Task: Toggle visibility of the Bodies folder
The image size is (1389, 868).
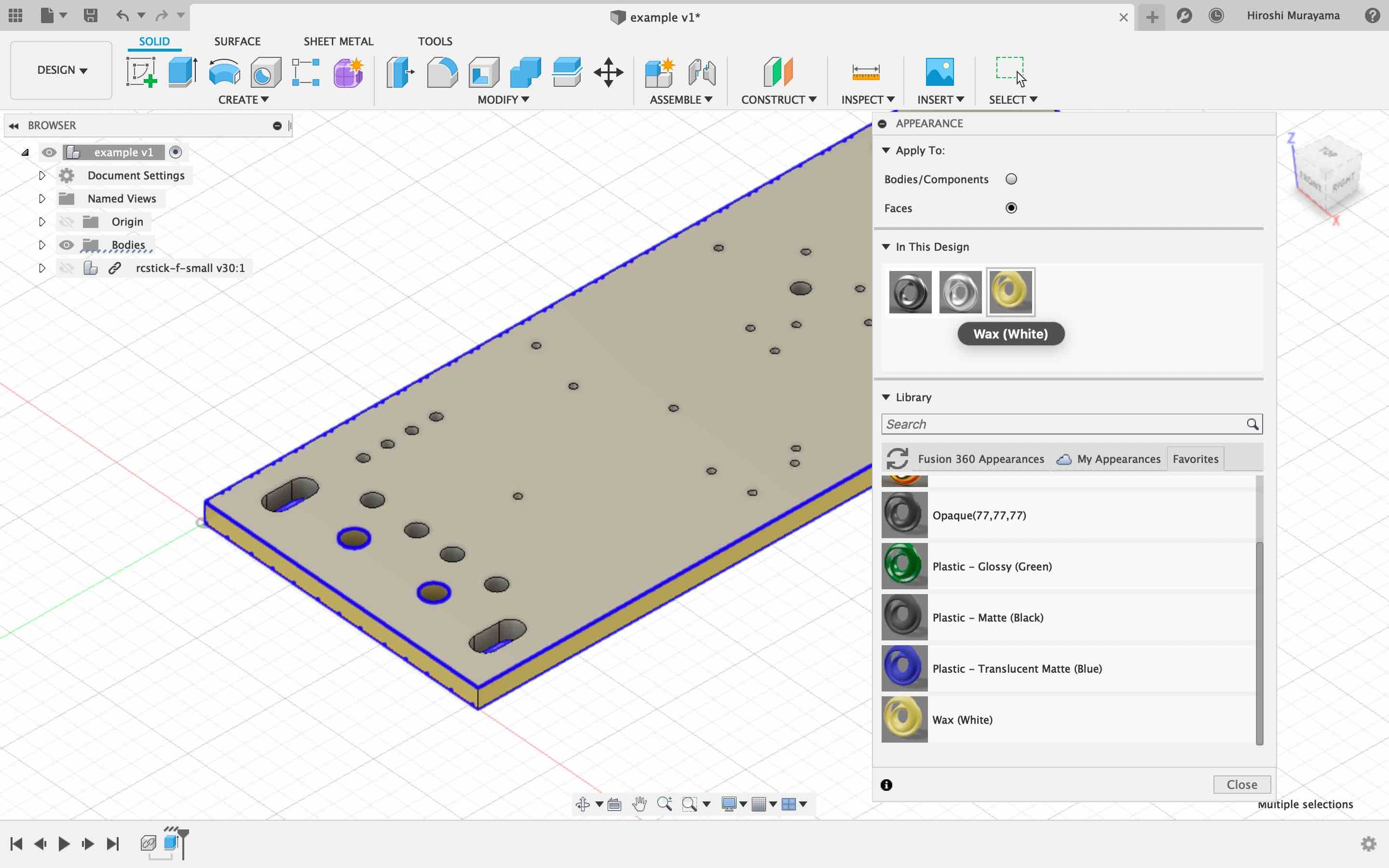Action: (x=67, y=245)
